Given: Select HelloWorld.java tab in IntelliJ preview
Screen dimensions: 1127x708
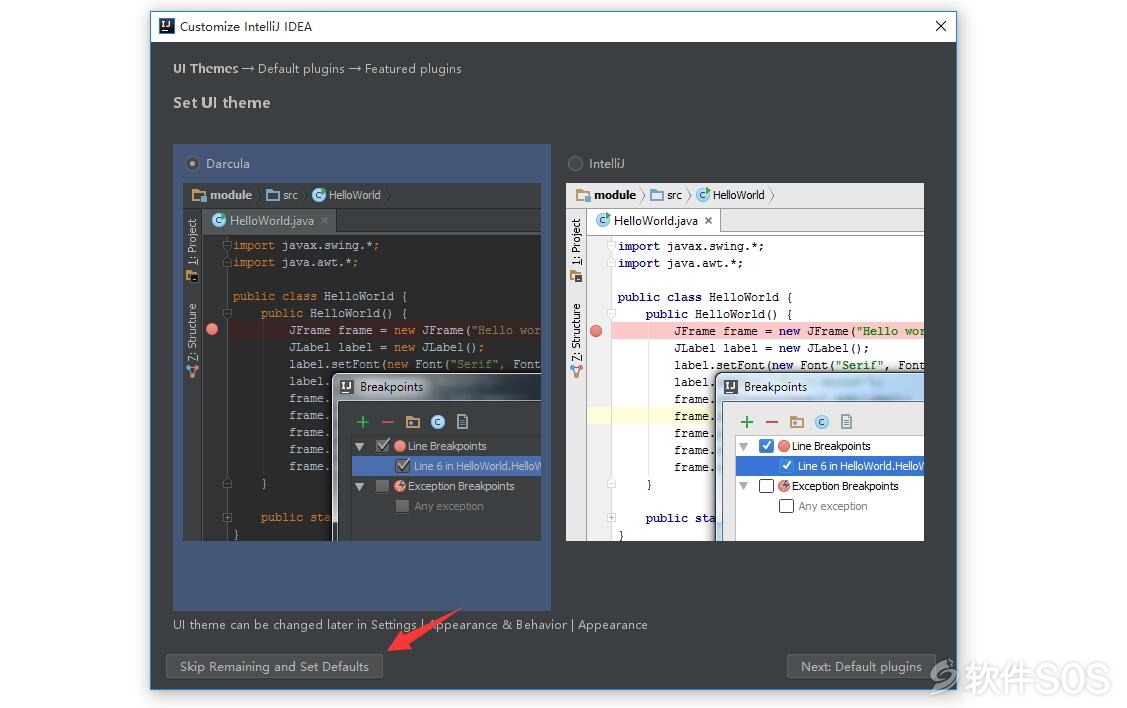Looking at the screenshot, I should click(655, 221).
